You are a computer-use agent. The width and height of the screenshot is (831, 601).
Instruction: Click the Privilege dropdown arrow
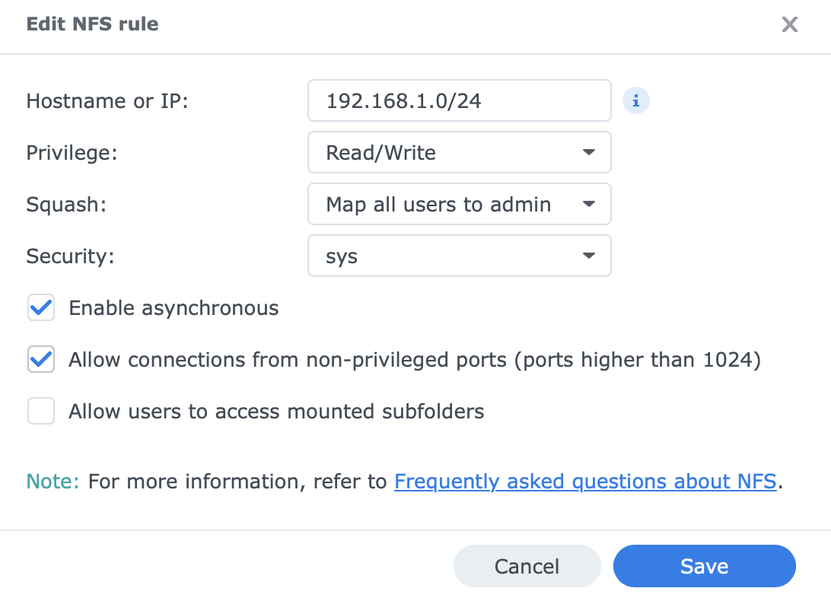point(589,153)
